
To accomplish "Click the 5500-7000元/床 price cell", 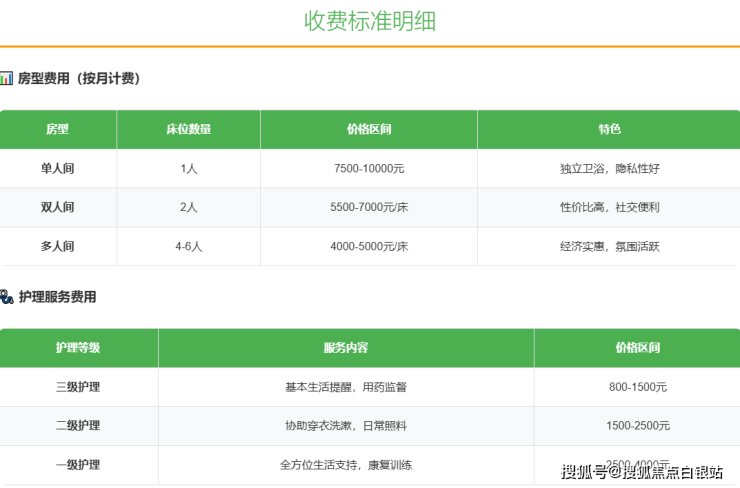I will 369,207.
